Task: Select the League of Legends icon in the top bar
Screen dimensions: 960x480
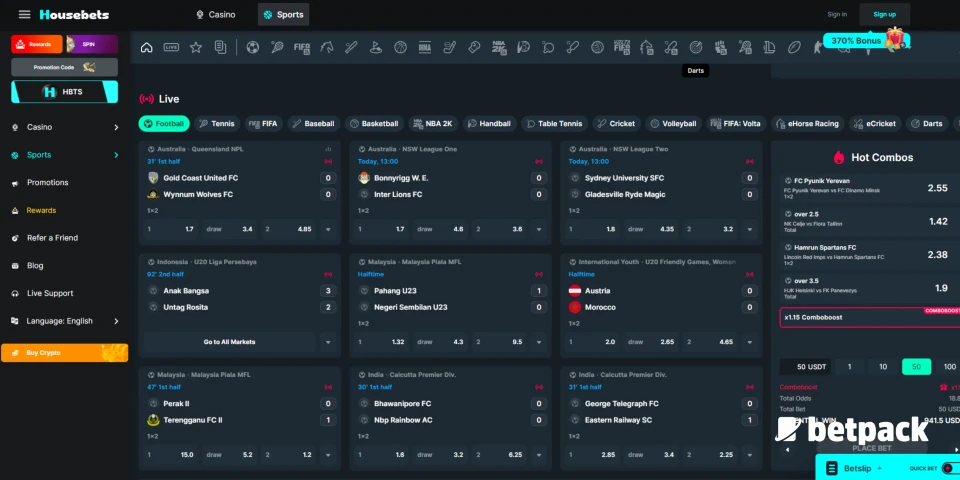Action: [770, 47]
